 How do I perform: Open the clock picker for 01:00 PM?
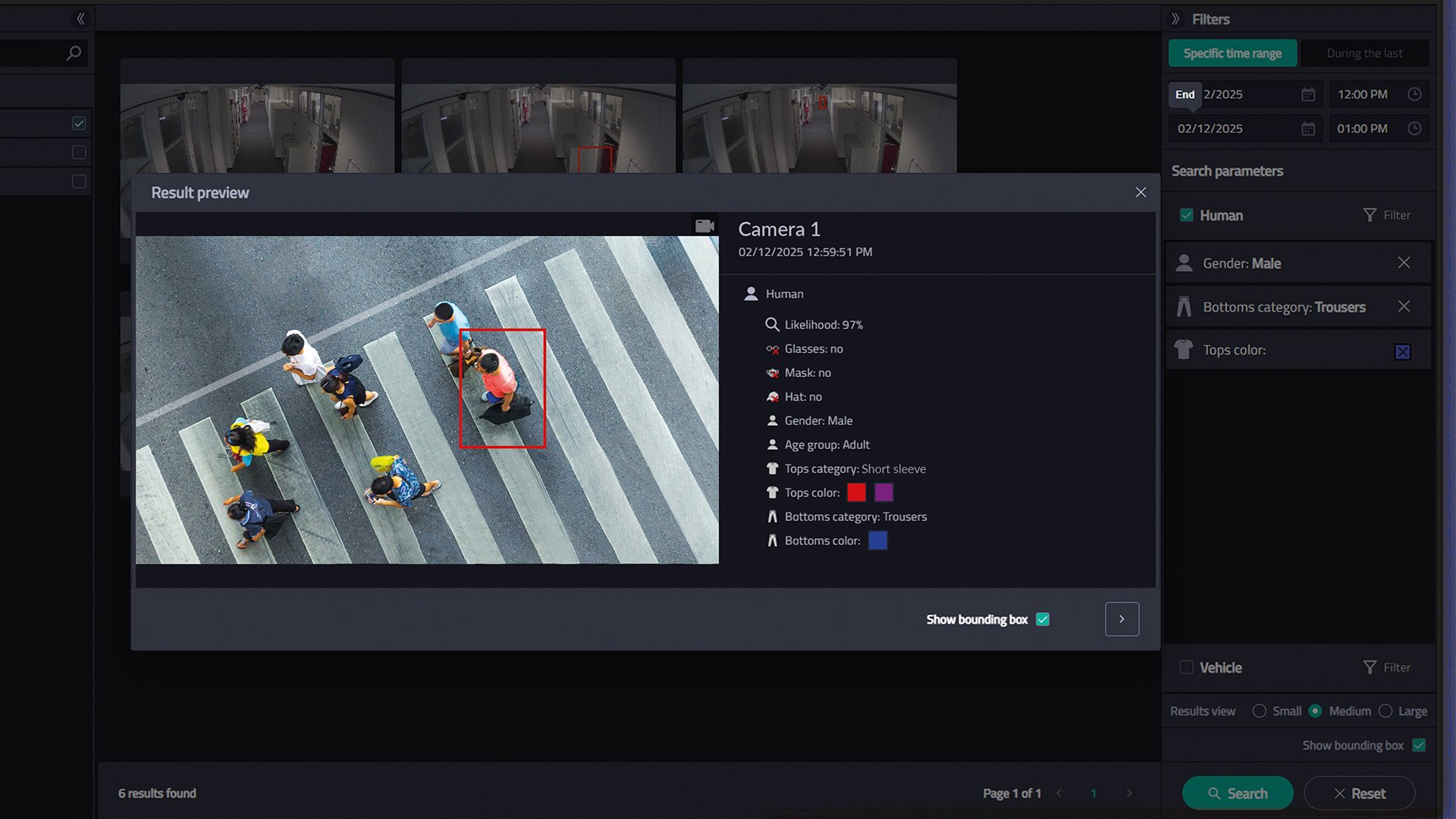point(1414,128)
